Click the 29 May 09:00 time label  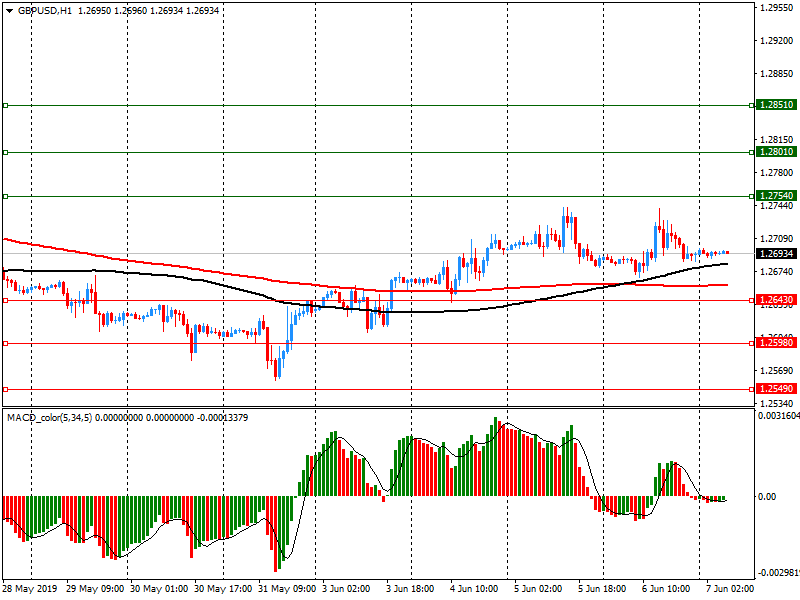point(95,589)
